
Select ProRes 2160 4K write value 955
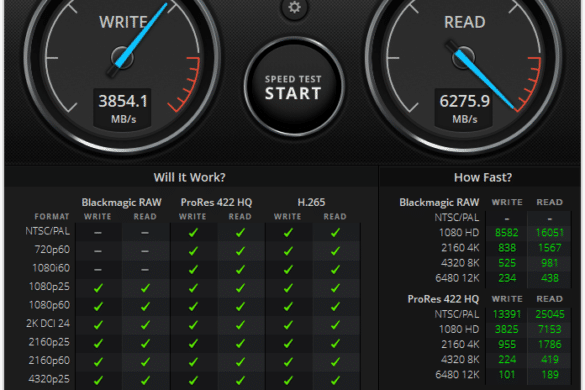click(x=507, y=344)
